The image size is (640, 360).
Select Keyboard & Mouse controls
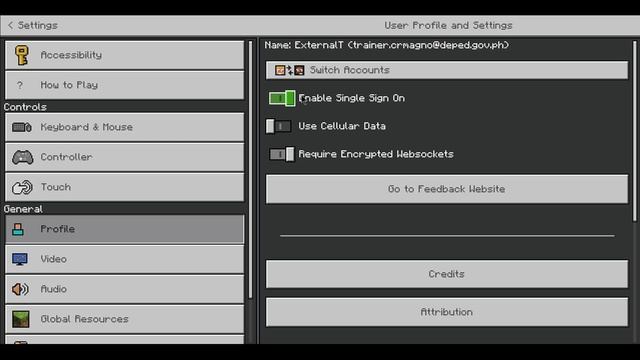[124, 127]
